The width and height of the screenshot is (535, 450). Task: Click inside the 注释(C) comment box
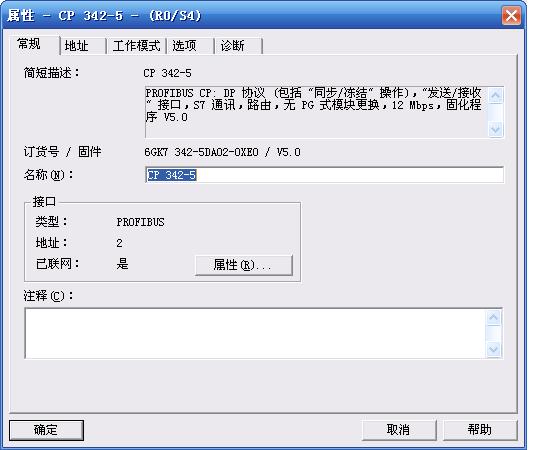click(x=255, y=333)
